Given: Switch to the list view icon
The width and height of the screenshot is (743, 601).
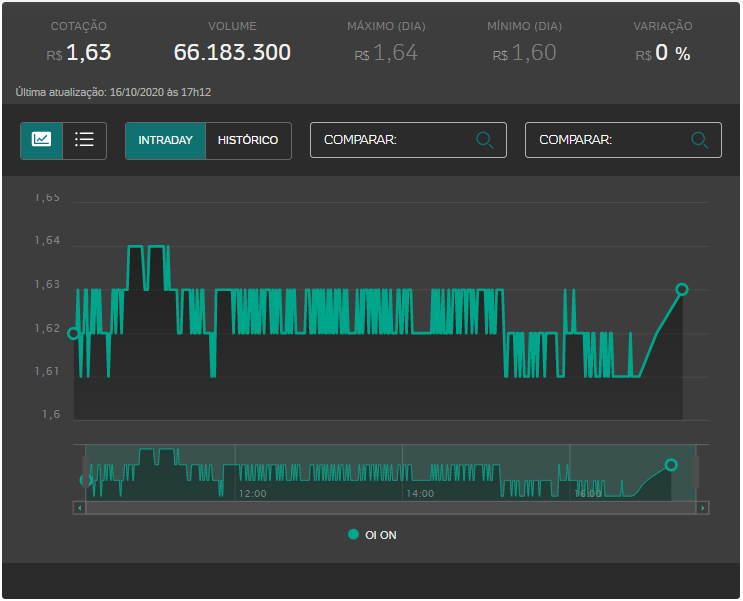Looking at the screenshot, I should 85,140.
